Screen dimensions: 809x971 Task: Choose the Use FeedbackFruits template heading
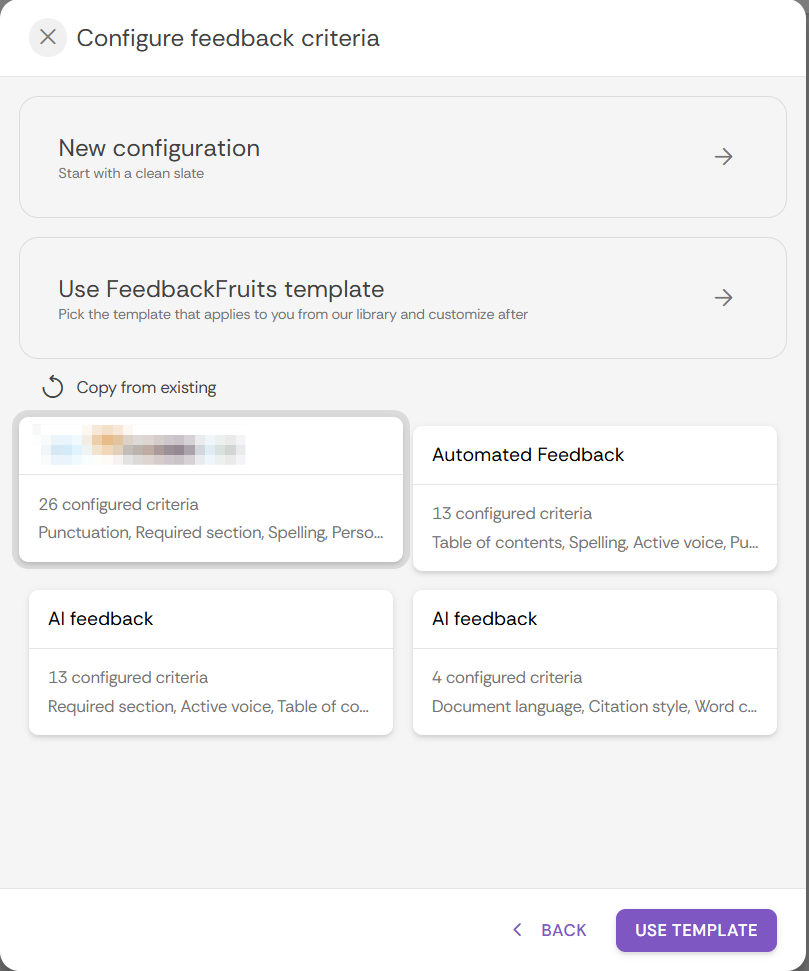click(221, 289)
